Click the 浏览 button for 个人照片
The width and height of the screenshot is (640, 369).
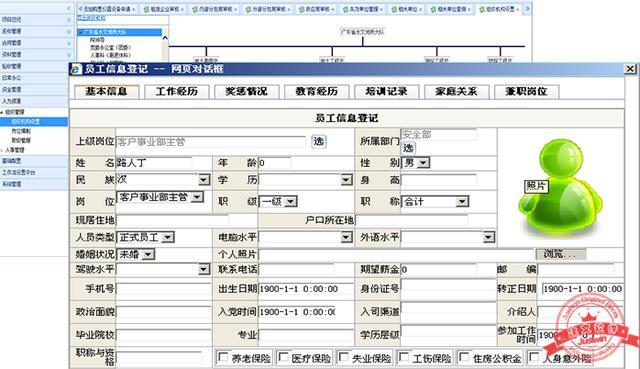561,254
